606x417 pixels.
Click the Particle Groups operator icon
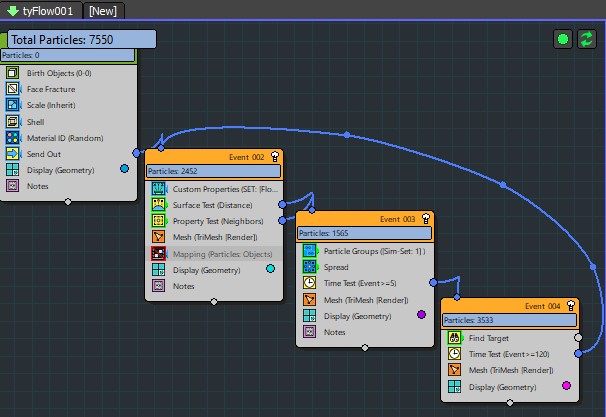click(310, 251)
